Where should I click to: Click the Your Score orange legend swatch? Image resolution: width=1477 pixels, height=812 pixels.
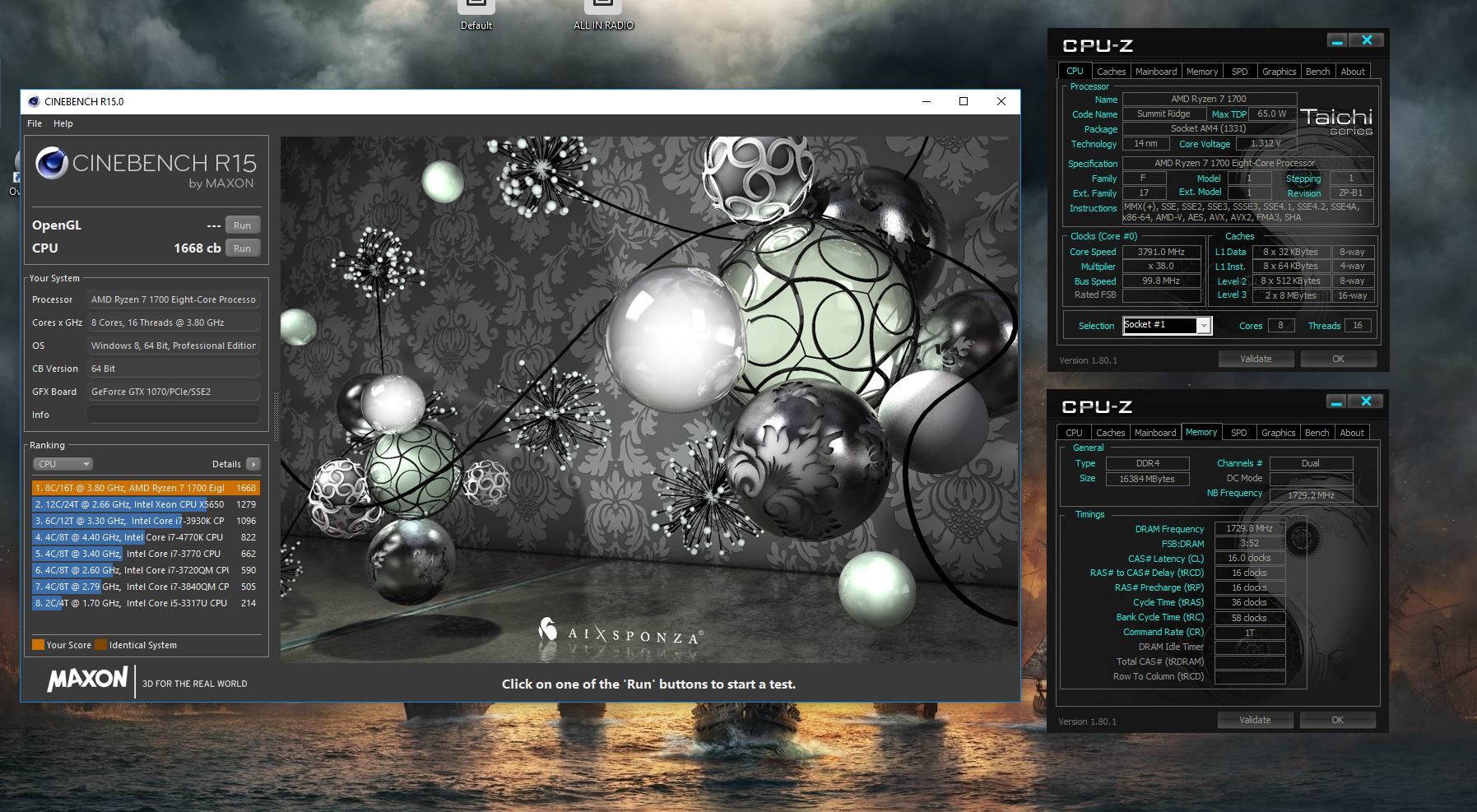(x=38, y=645)
